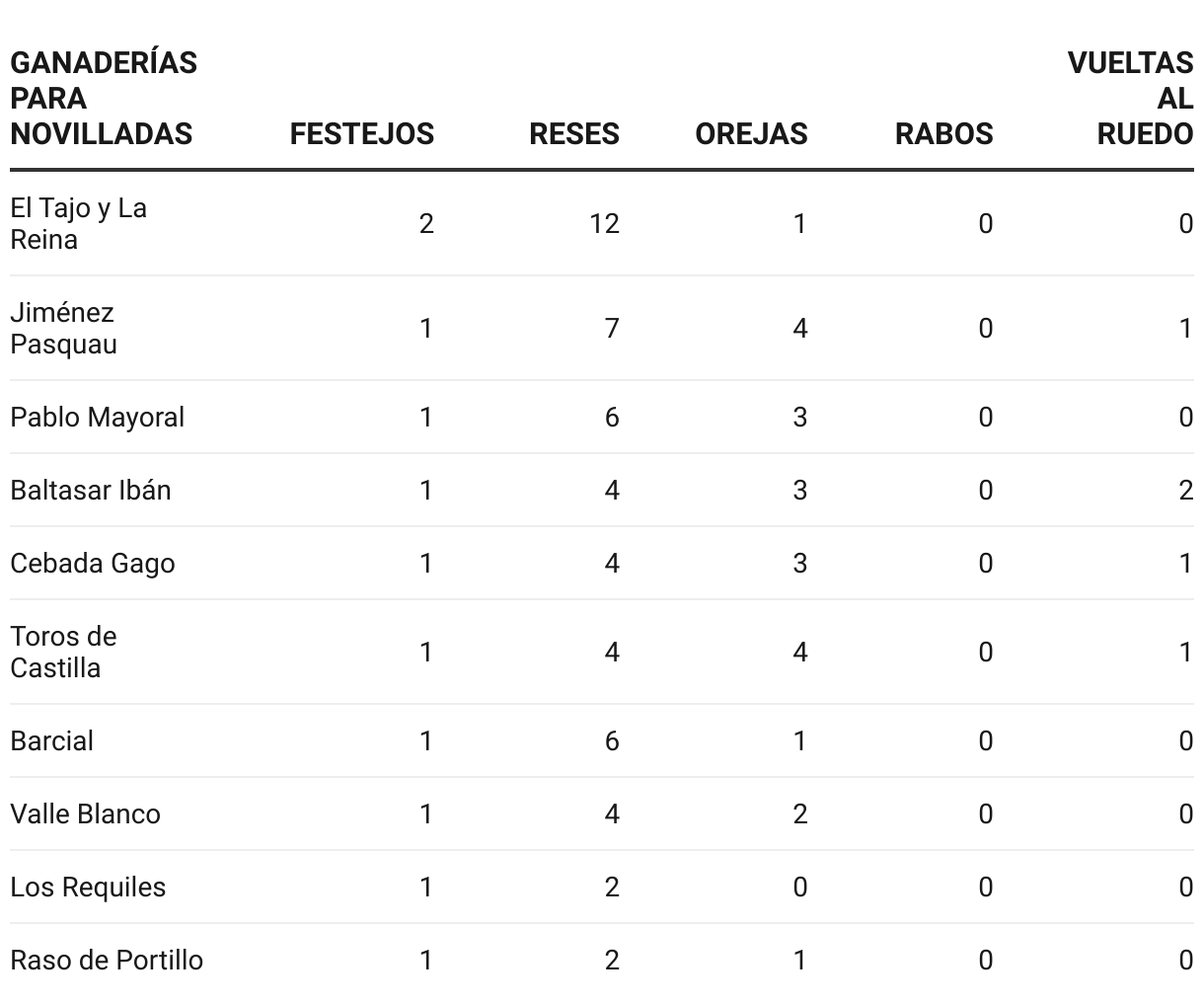1204x1005 pixels.
Task: Click the GANADERÍAS PARA NOVILLADAS header
Action: click(x=104, y=99)
